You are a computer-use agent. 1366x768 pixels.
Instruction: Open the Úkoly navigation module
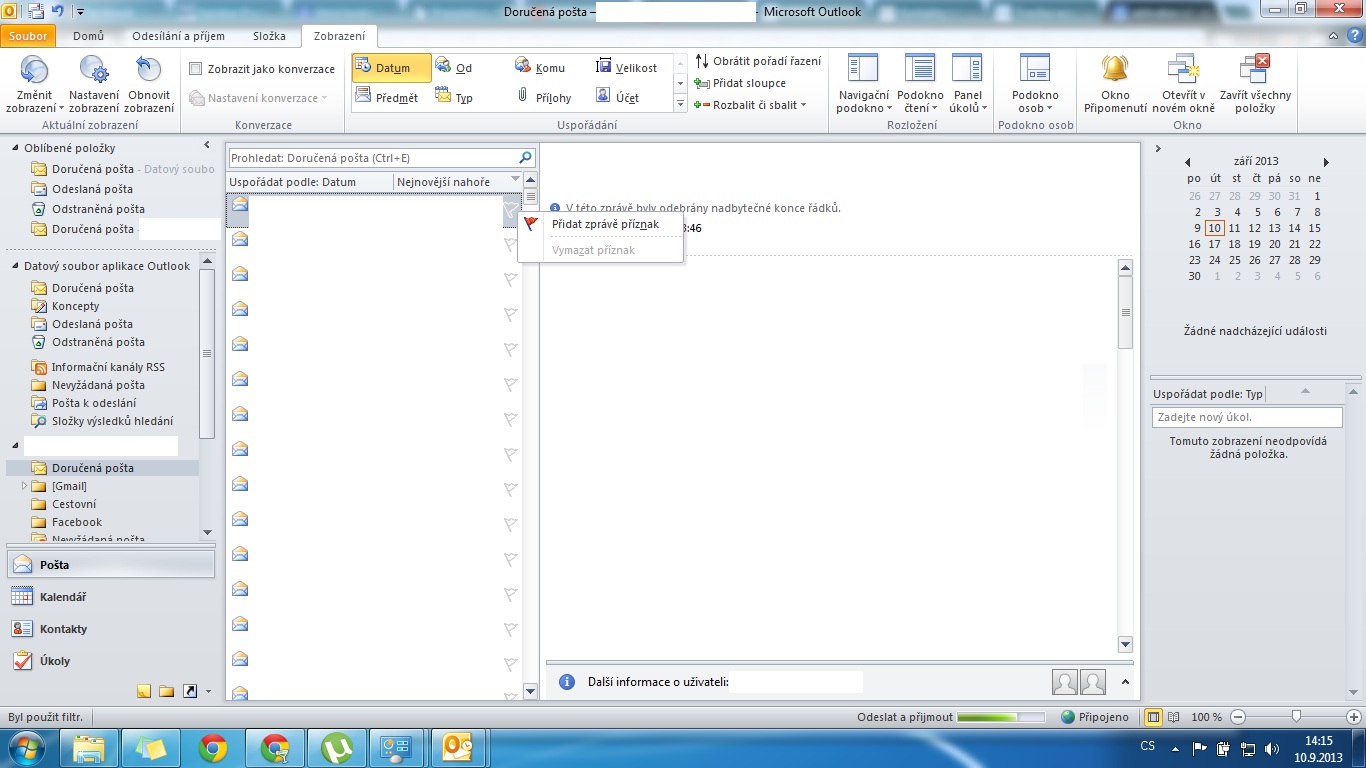point(110,661)
